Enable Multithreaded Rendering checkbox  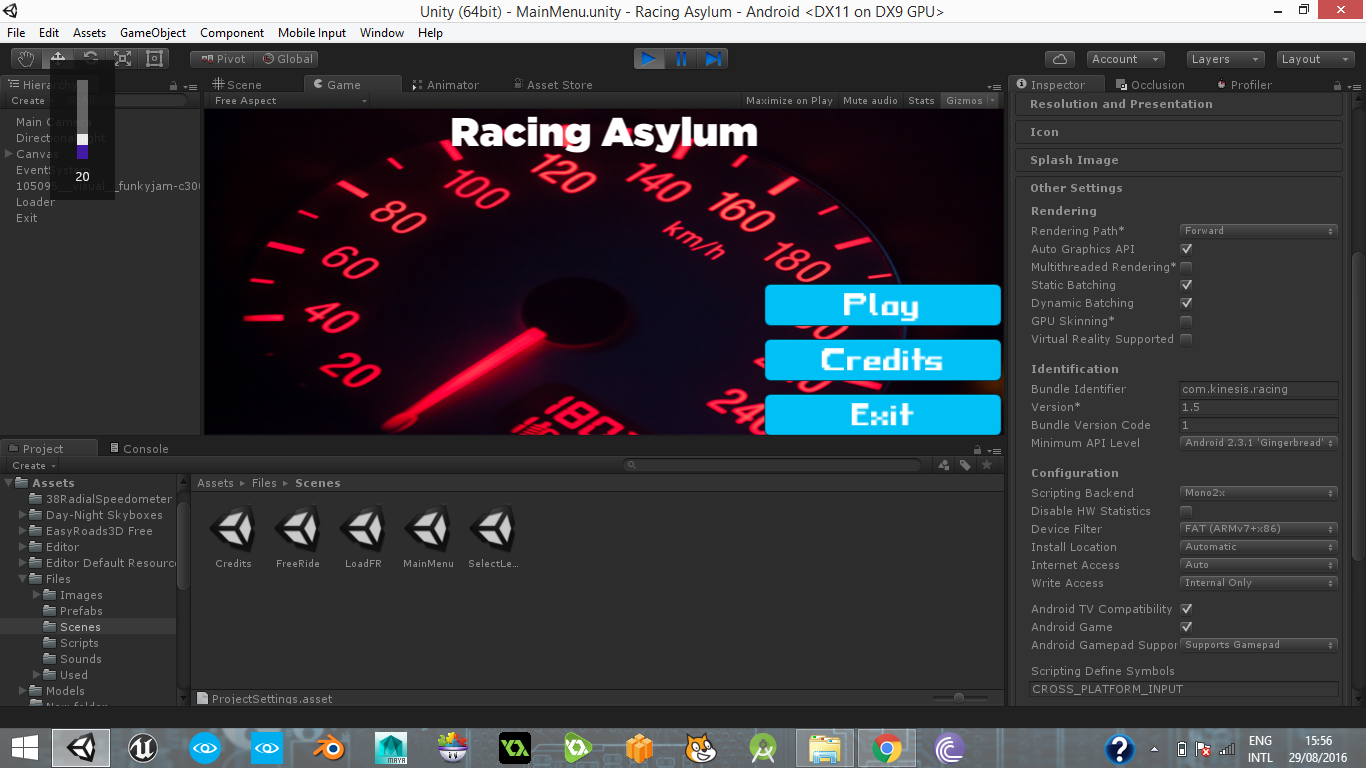tap(1186, 267)
